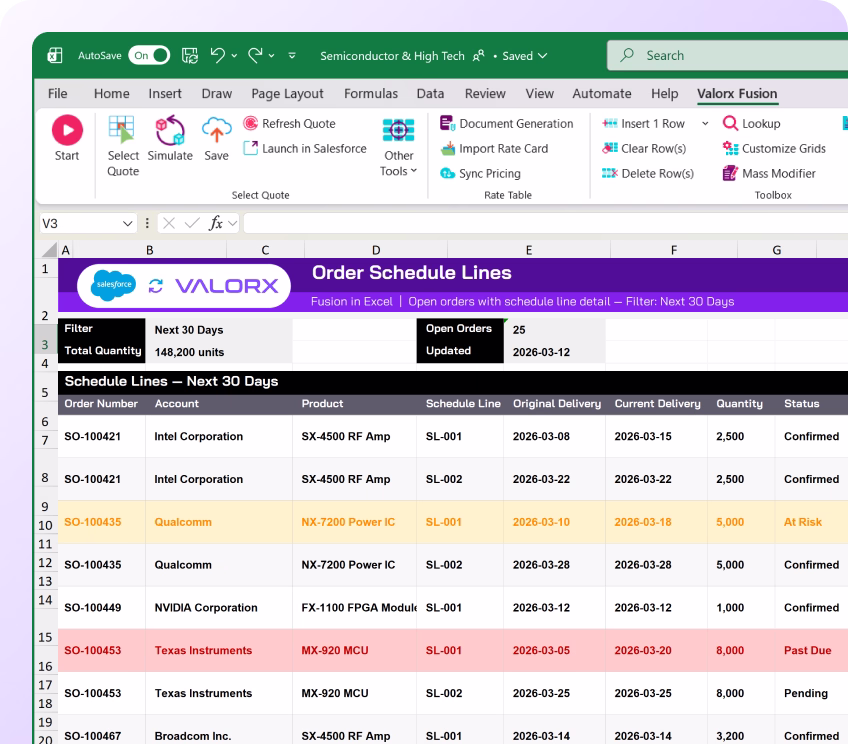Select the Valorx Fusion tab
The image size is (848, 744).
coord(737,94)
